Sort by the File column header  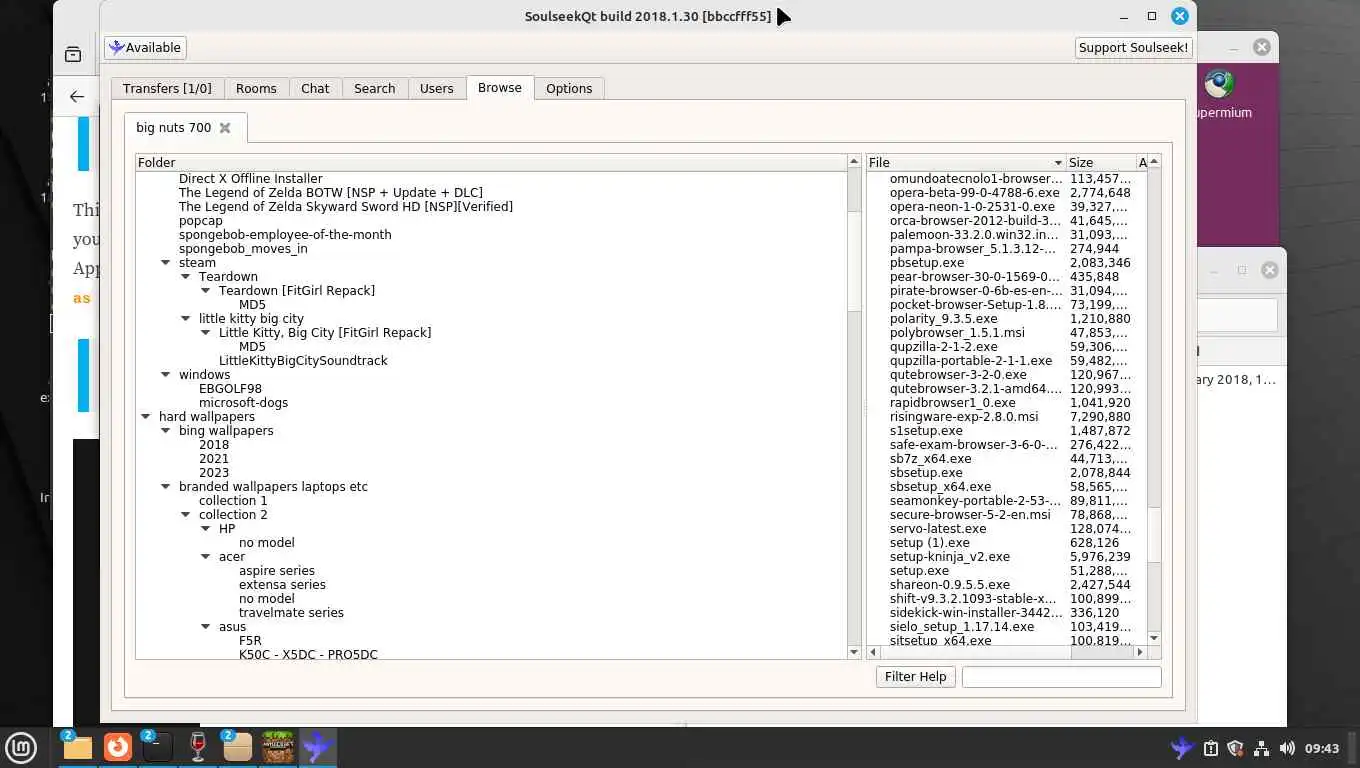click(965, 162)
